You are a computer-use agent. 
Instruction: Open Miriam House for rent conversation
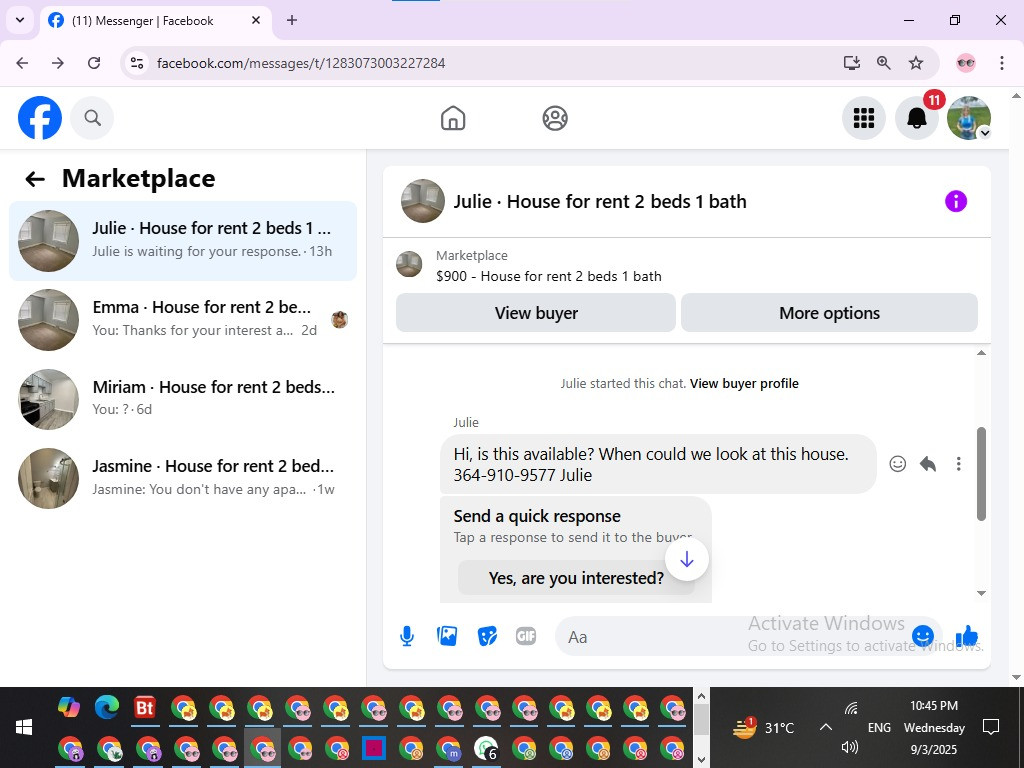click(183, 399)
